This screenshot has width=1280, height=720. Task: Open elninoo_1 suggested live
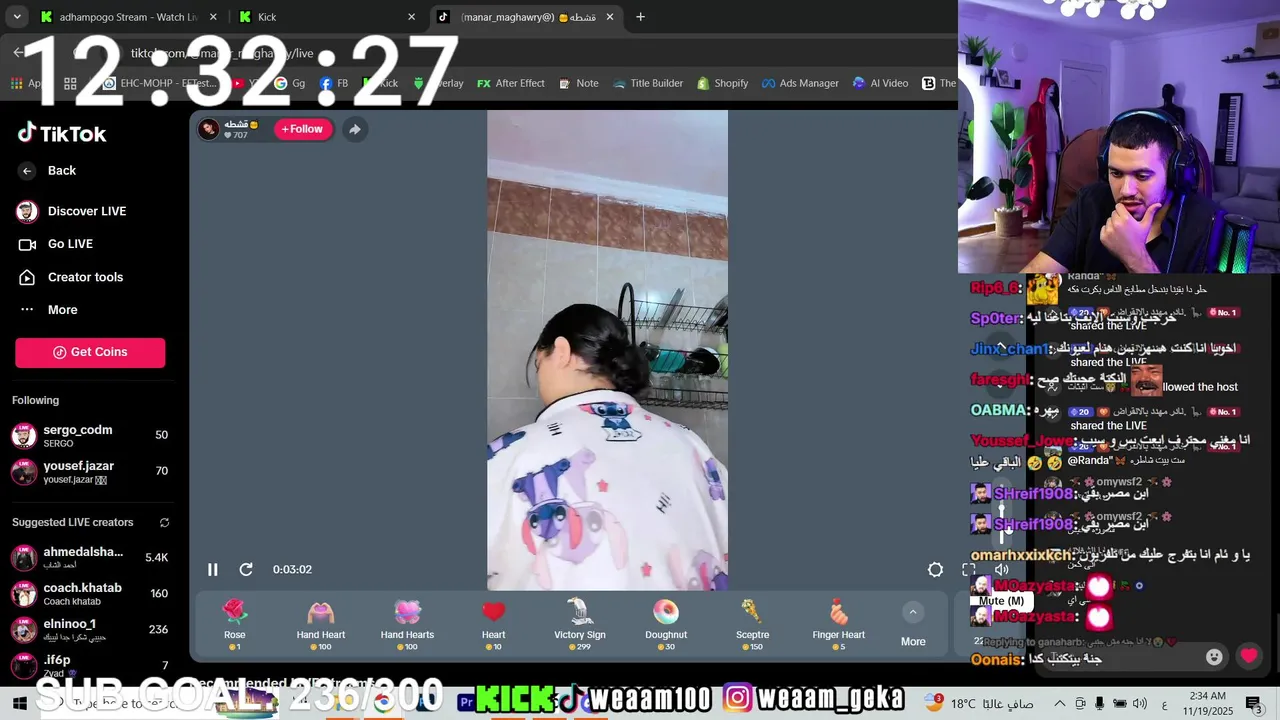click(90, 629)
